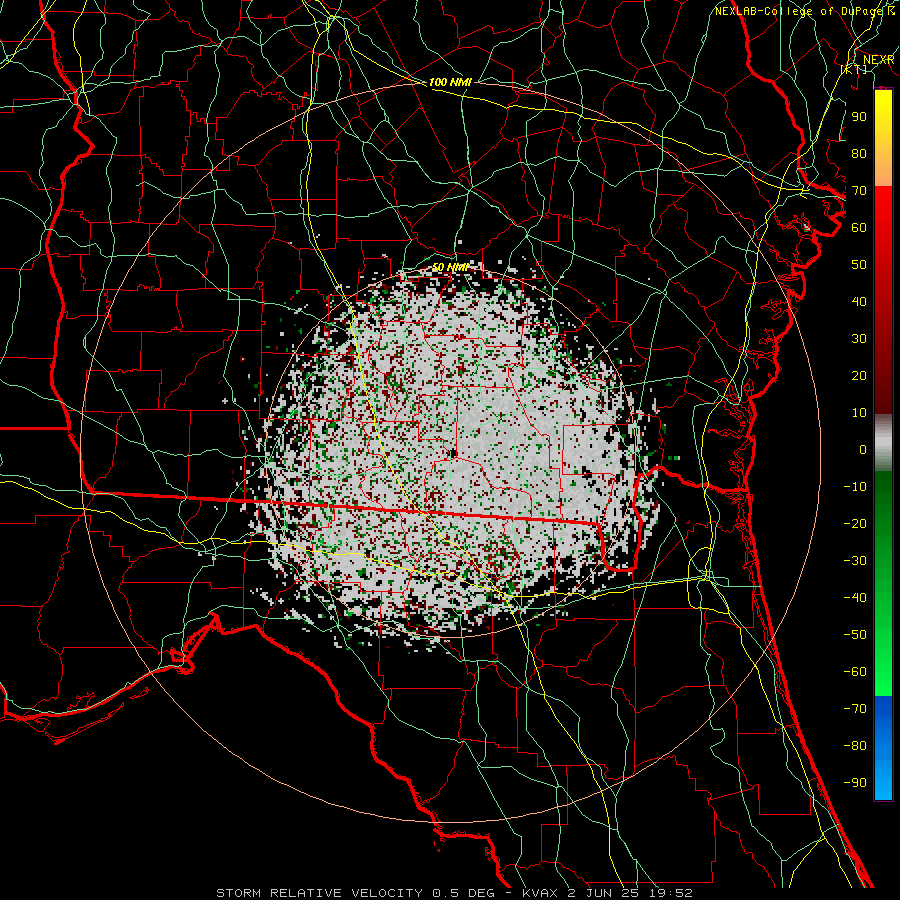Click the 0 value on the velocity scale

coord(863,450)
